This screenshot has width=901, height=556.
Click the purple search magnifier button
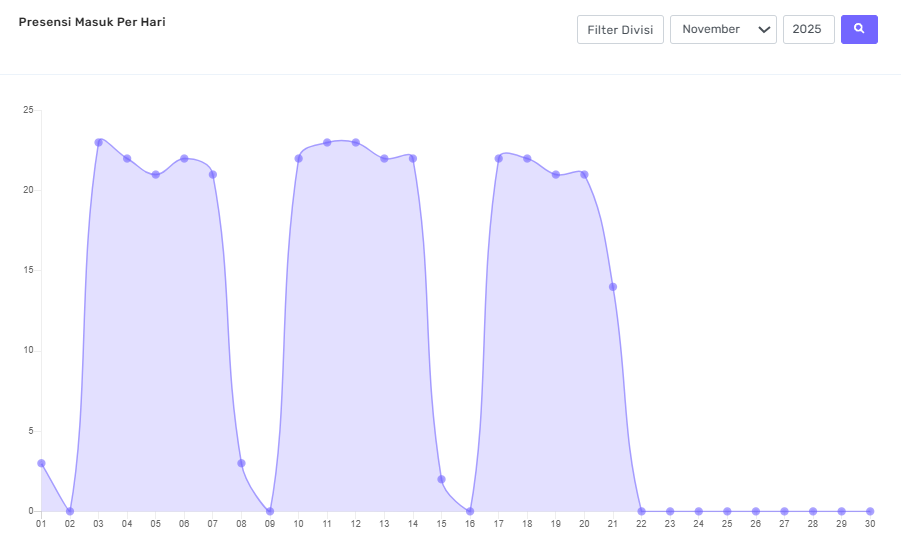[859, 30]
